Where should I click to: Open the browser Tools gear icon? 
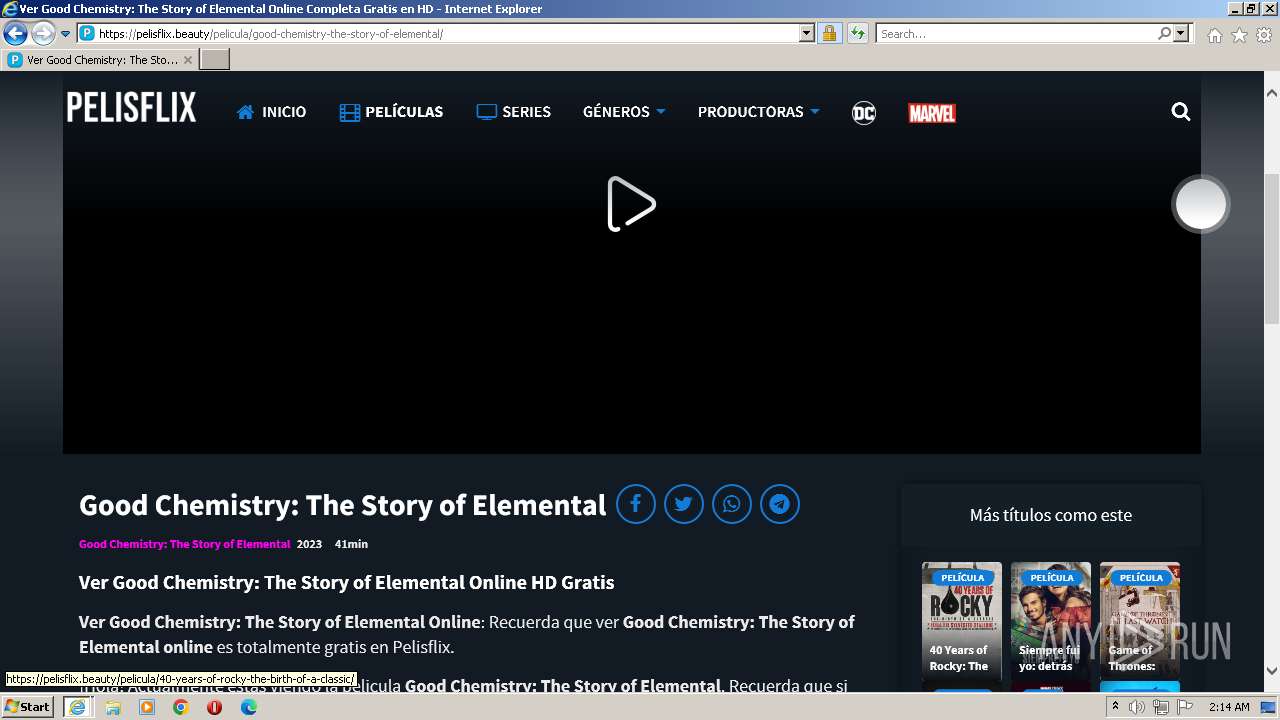coord(1264,35)
